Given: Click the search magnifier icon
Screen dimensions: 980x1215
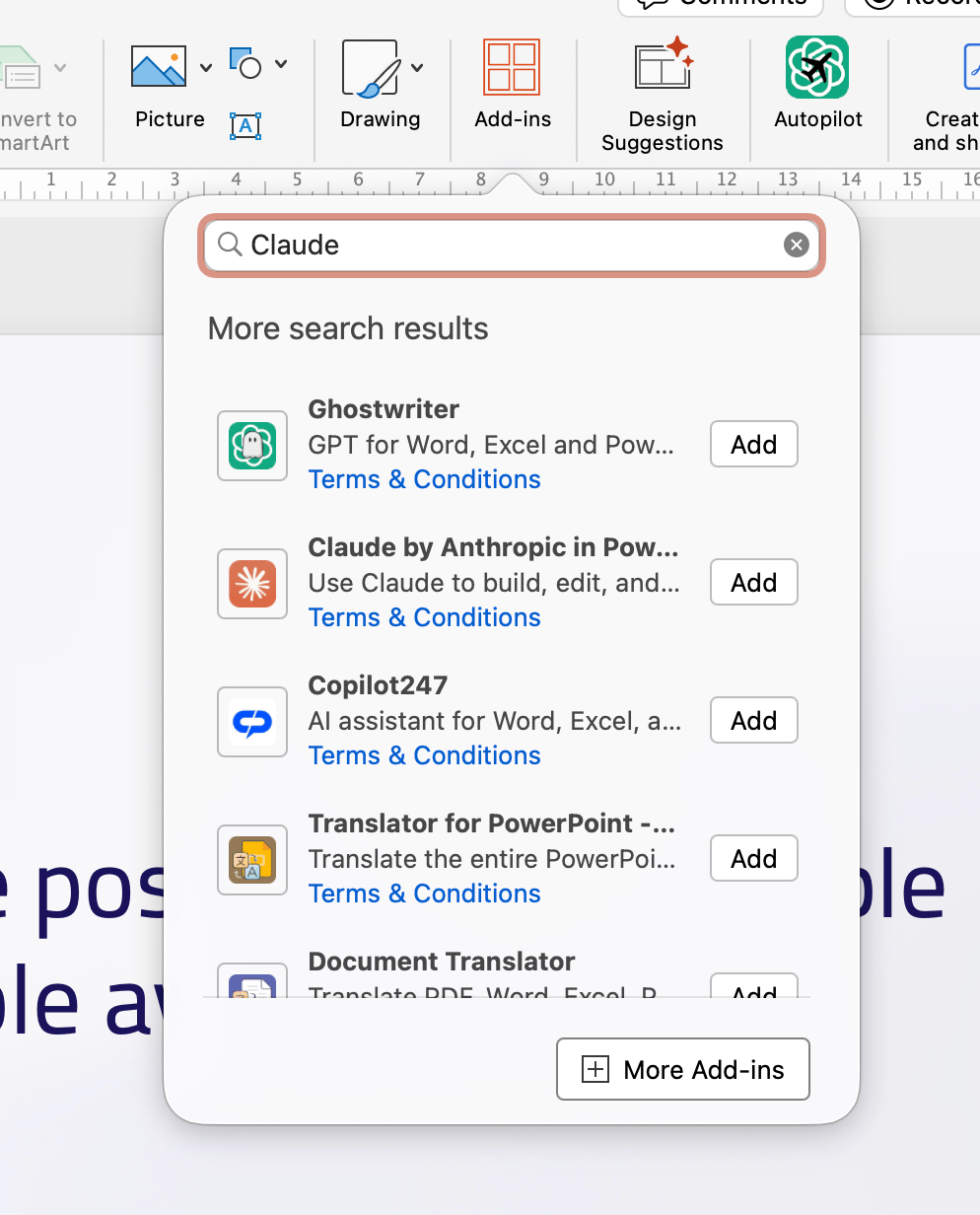Looking at the screenshot, I should pos(230,245).
